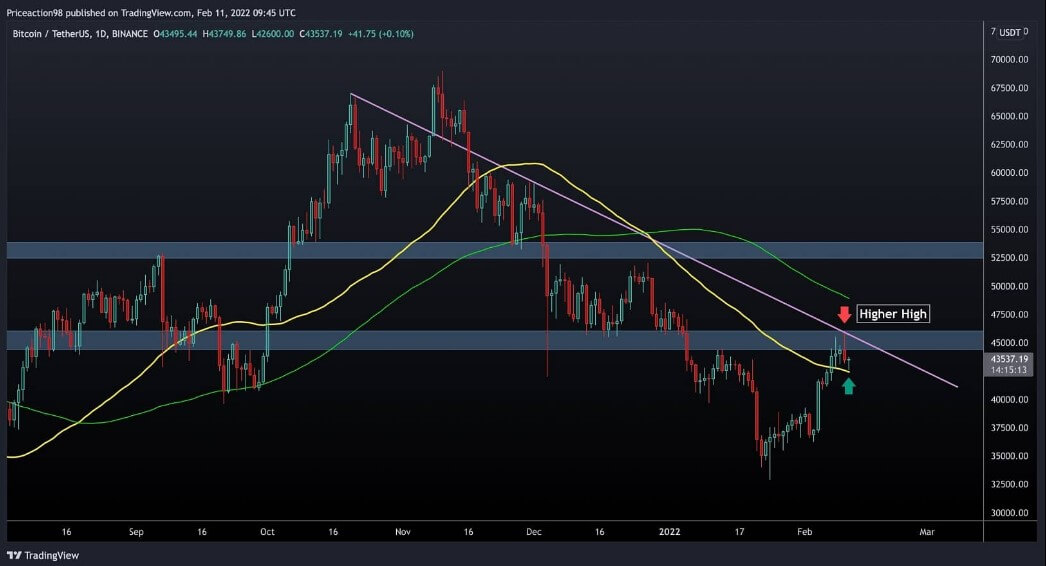Click the Feb label on time axis
Viewport: 1046px width, 566px height.
(805, 532)
